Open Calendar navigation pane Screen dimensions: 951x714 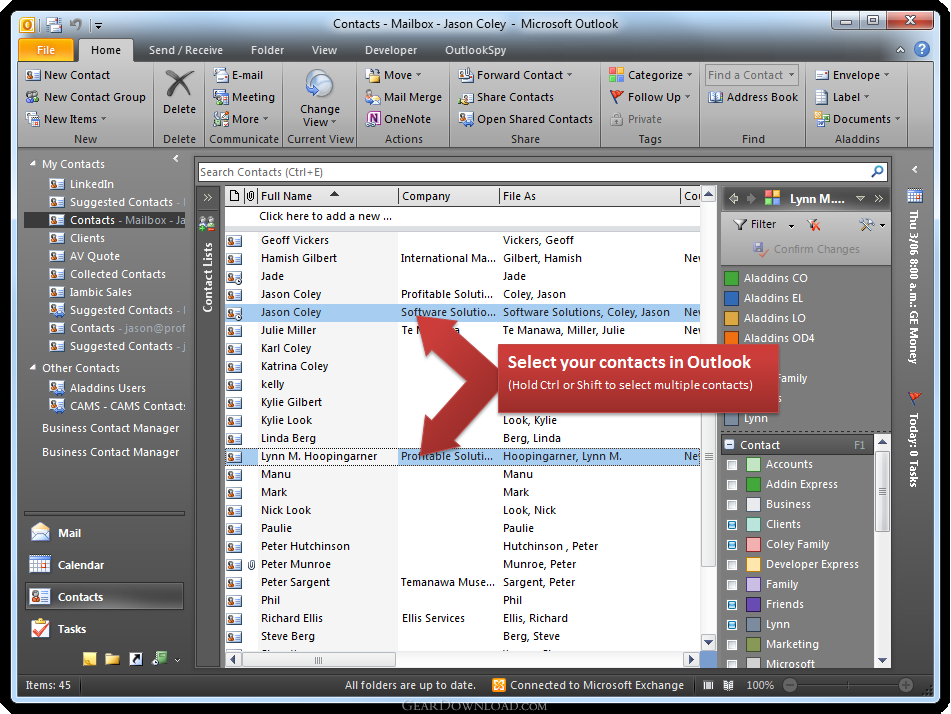tap(104, 565)
